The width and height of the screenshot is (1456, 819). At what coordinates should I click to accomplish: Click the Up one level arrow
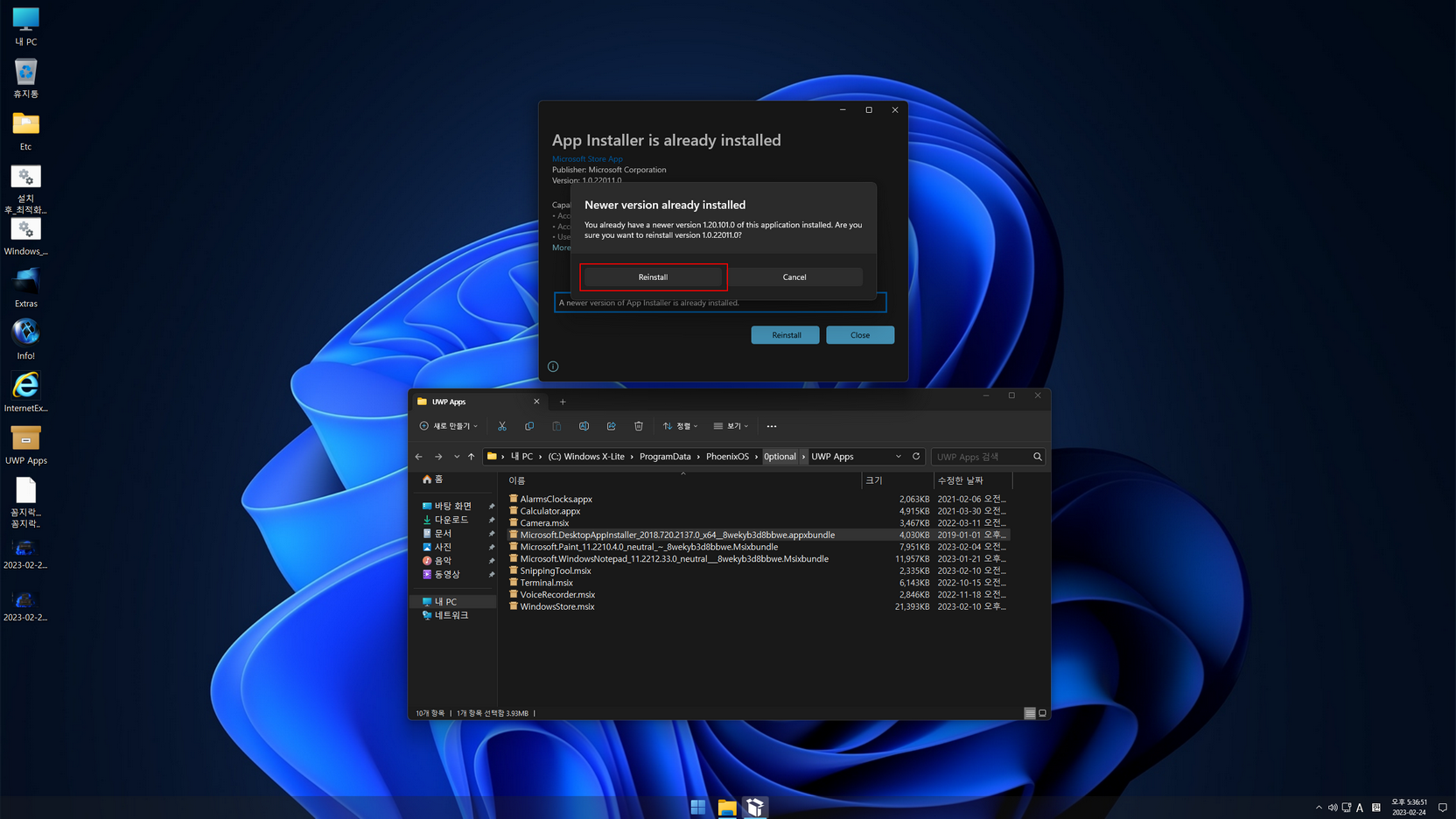point(471,457)
